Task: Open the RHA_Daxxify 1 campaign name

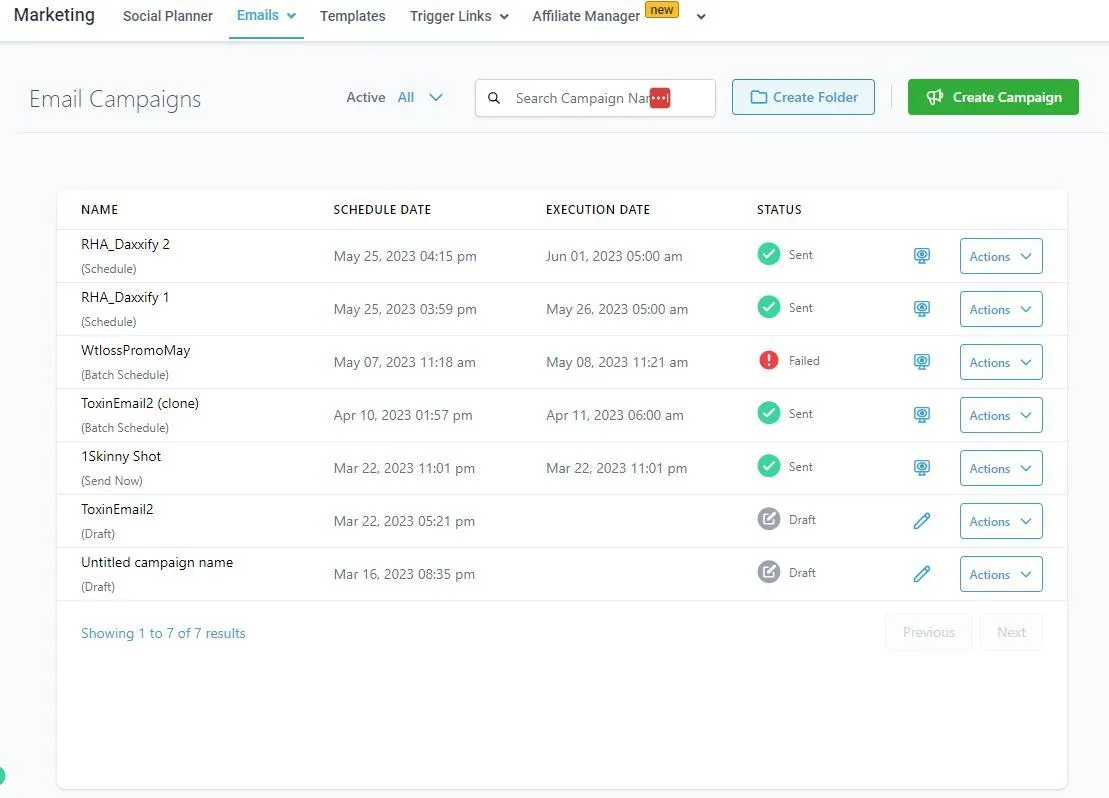Action: [x=125, y=297]
